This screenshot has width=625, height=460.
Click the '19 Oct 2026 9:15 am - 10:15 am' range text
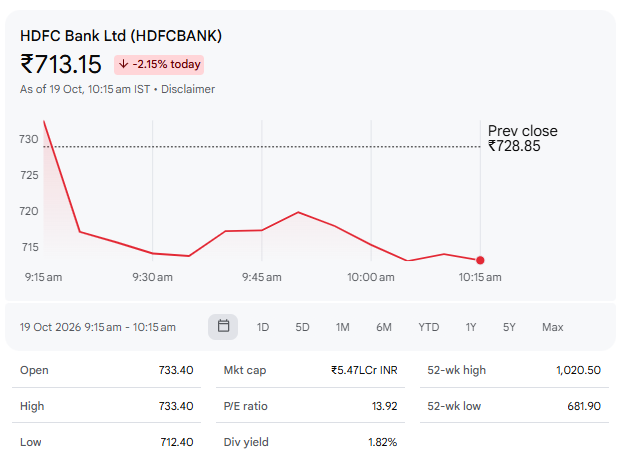[x=98, y=327]
